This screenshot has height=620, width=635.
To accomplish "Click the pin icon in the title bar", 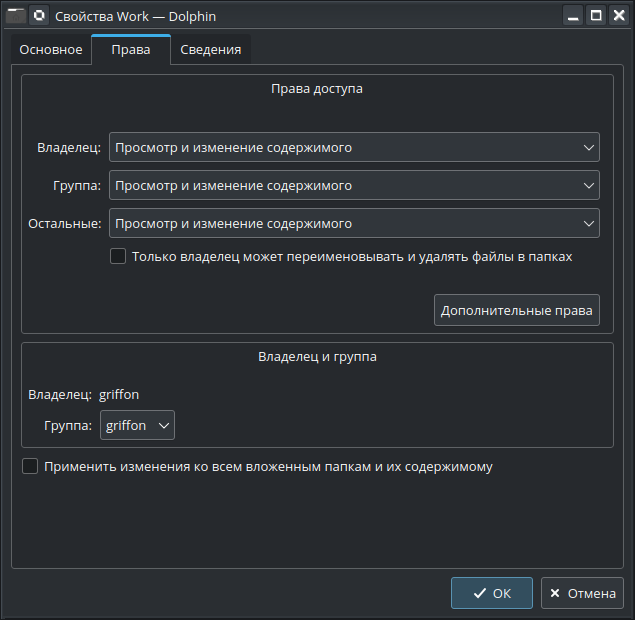I will 39,16.
